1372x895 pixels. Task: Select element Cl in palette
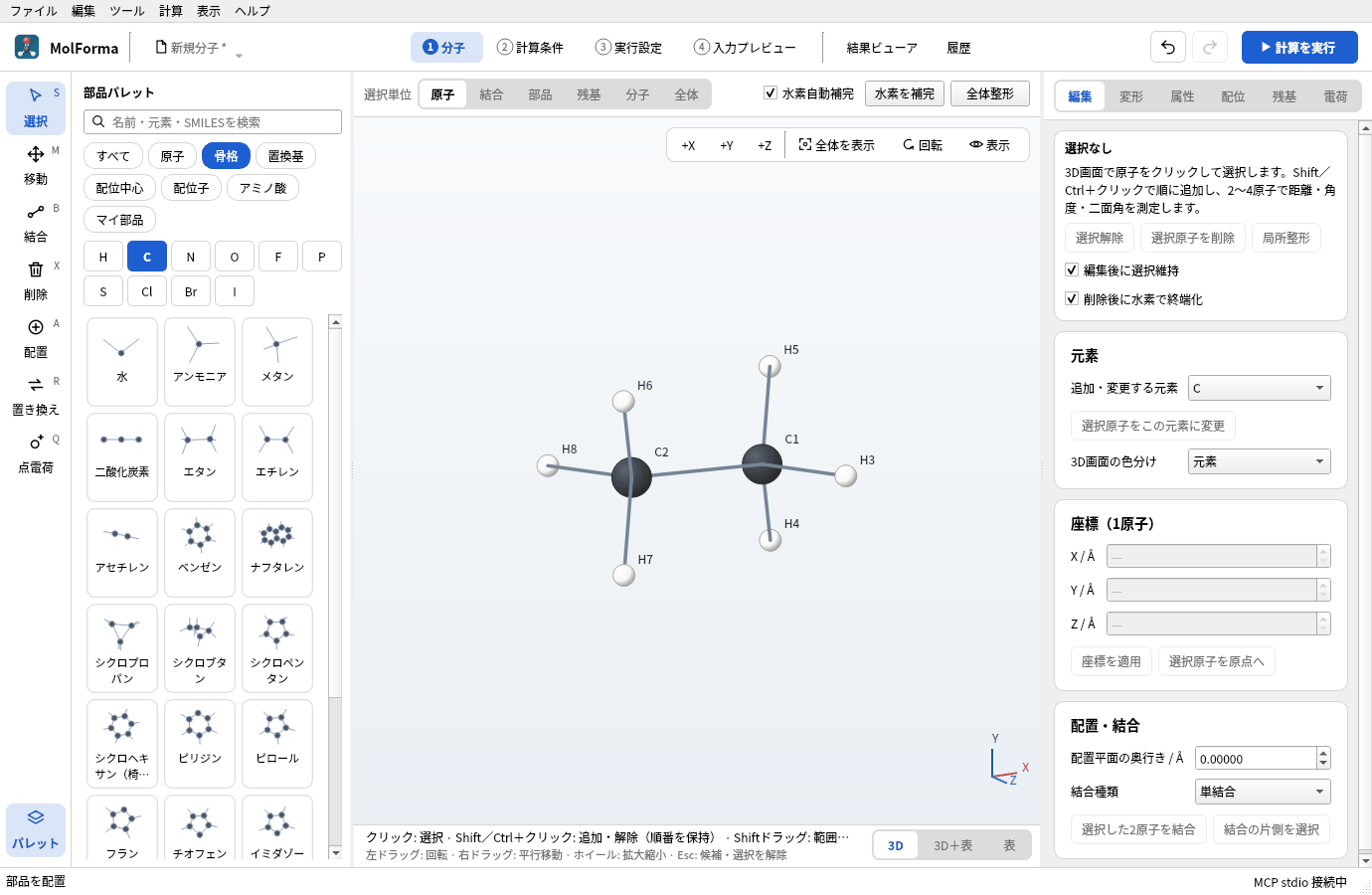click(x=147, y=291)
